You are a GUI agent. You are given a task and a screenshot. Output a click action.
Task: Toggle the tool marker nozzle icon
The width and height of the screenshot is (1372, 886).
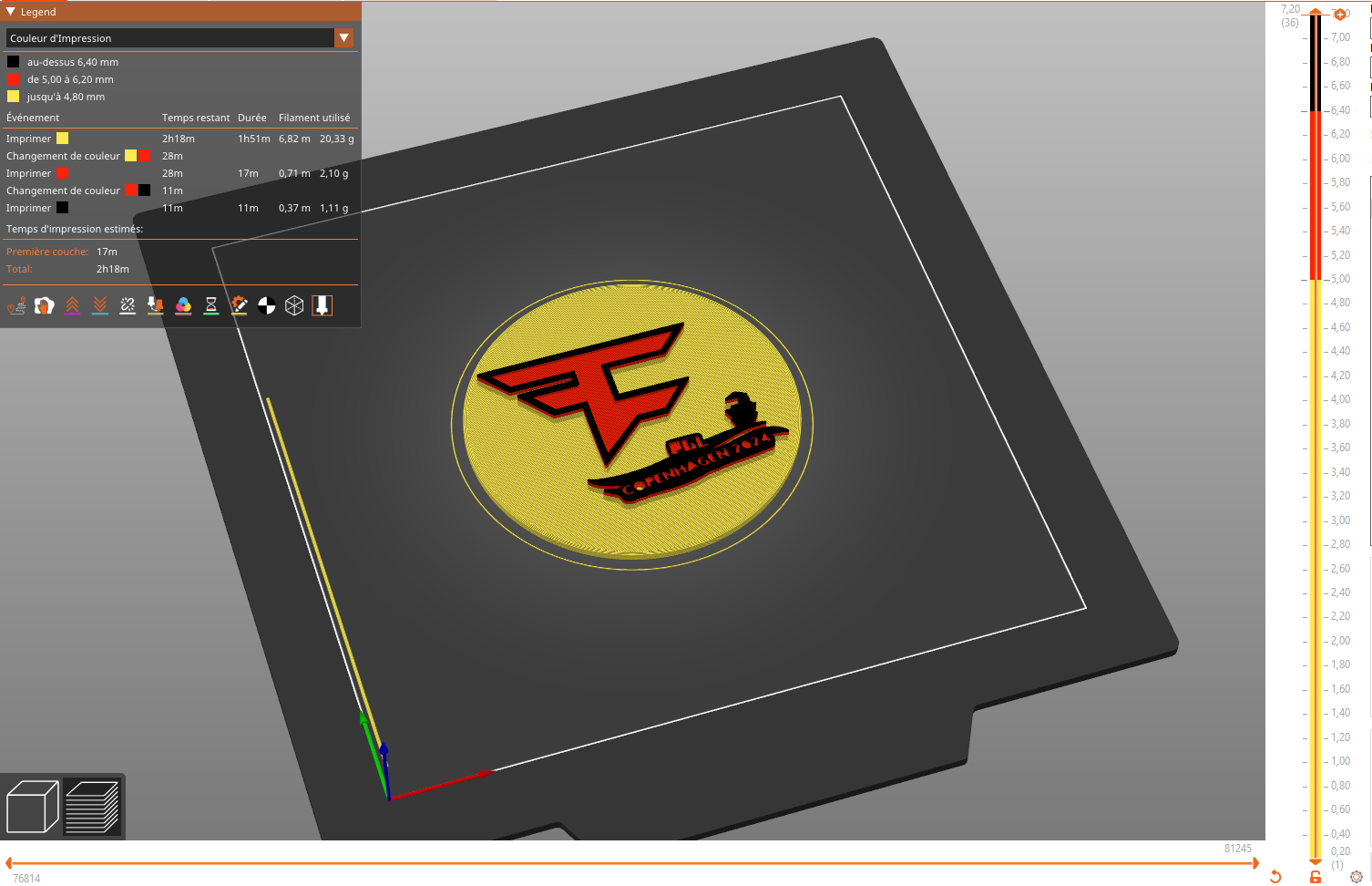(x=322, y=305)
